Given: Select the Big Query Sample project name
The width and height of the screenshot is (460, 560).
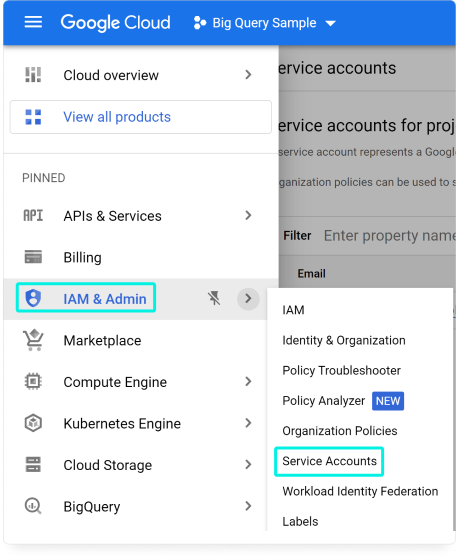Looking at the screenshot, I should tap(264, 23).
